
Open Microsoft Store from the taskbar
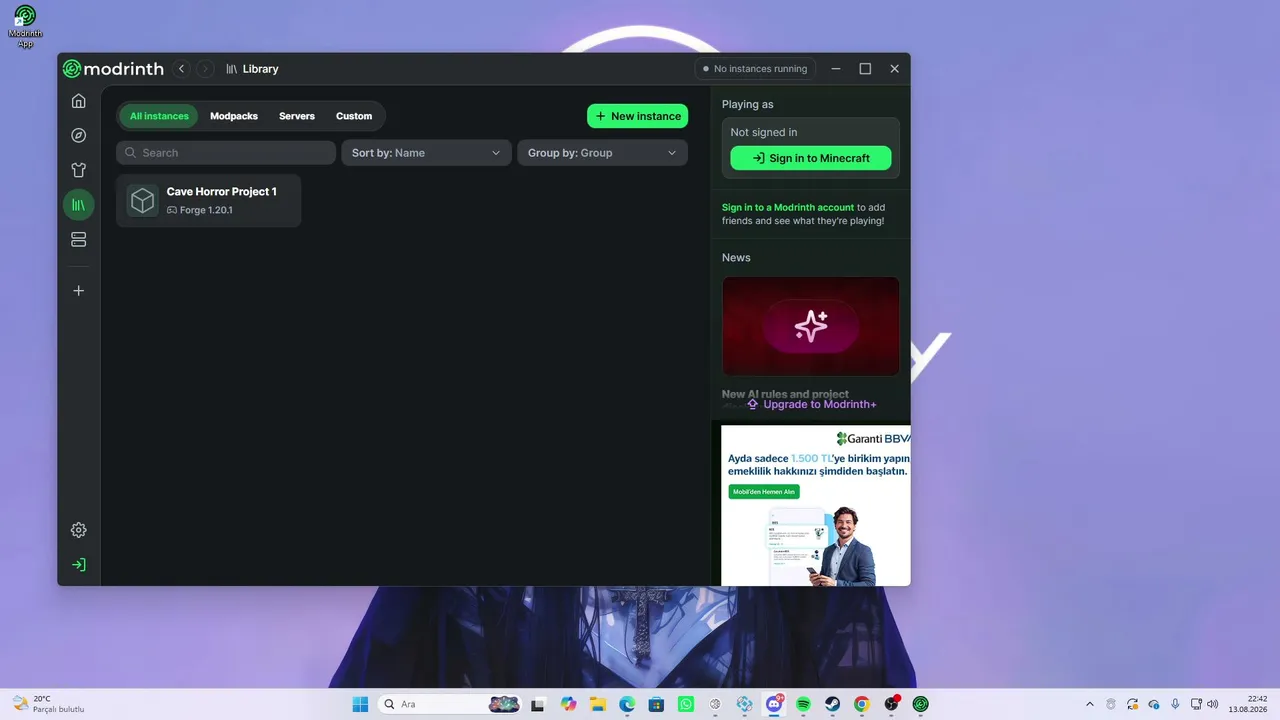click(656, 704)
